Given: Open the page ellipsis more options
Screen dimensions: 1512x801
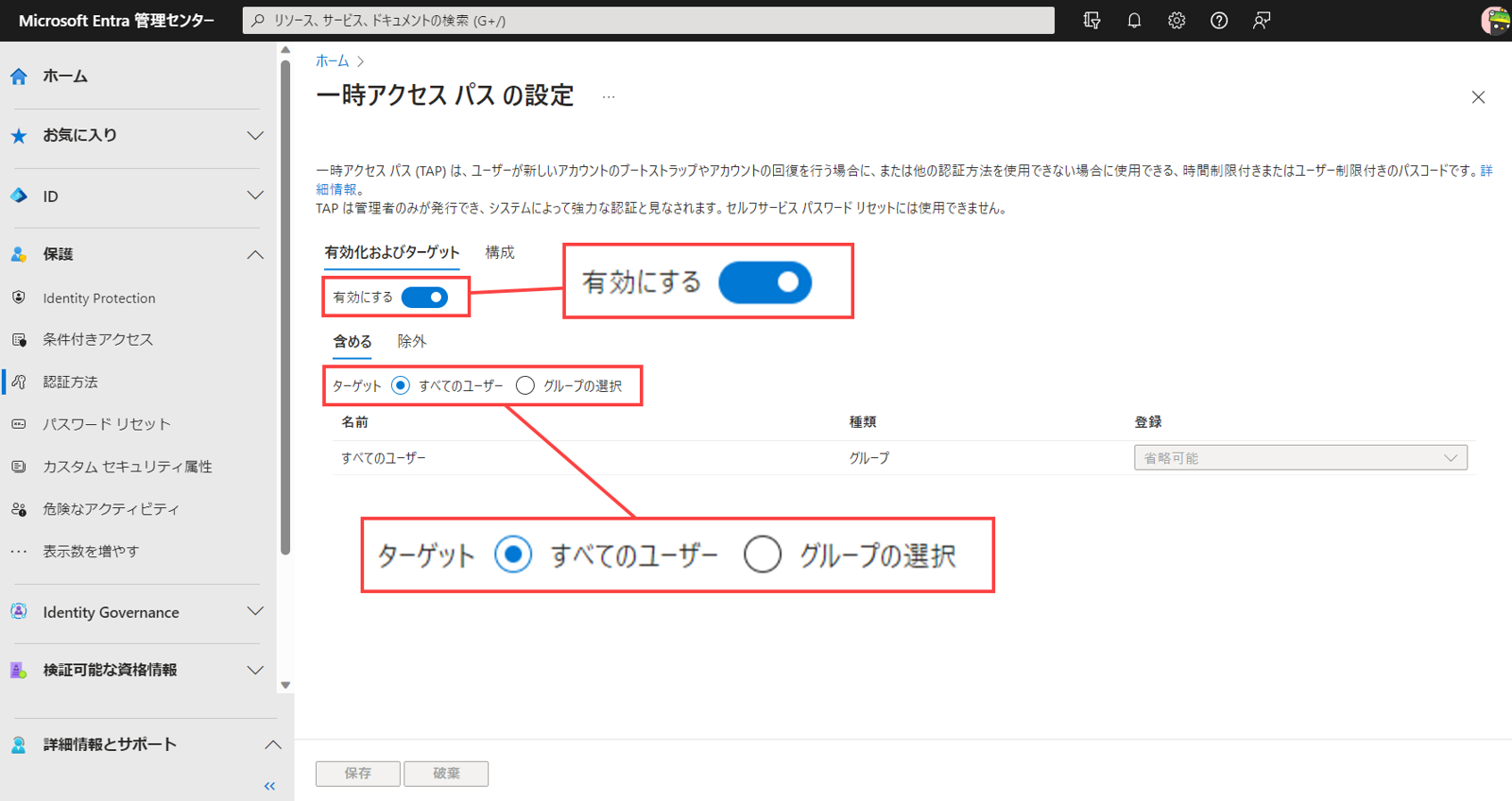Looking at the screenshot, I should click(x=609, y=96).
